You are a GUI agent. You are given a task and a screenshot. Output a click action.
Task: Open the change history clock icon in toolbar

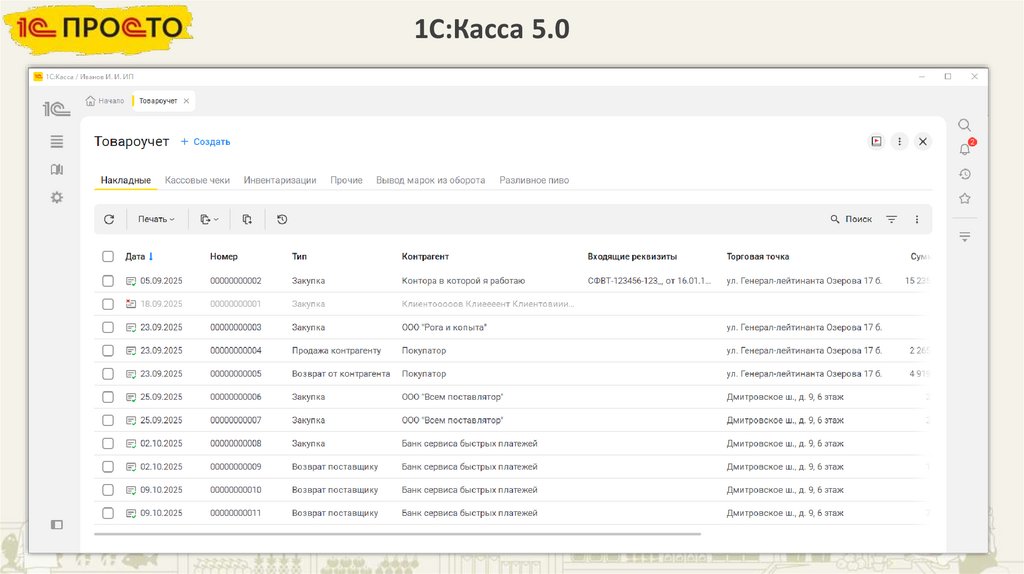pos(282,219)
